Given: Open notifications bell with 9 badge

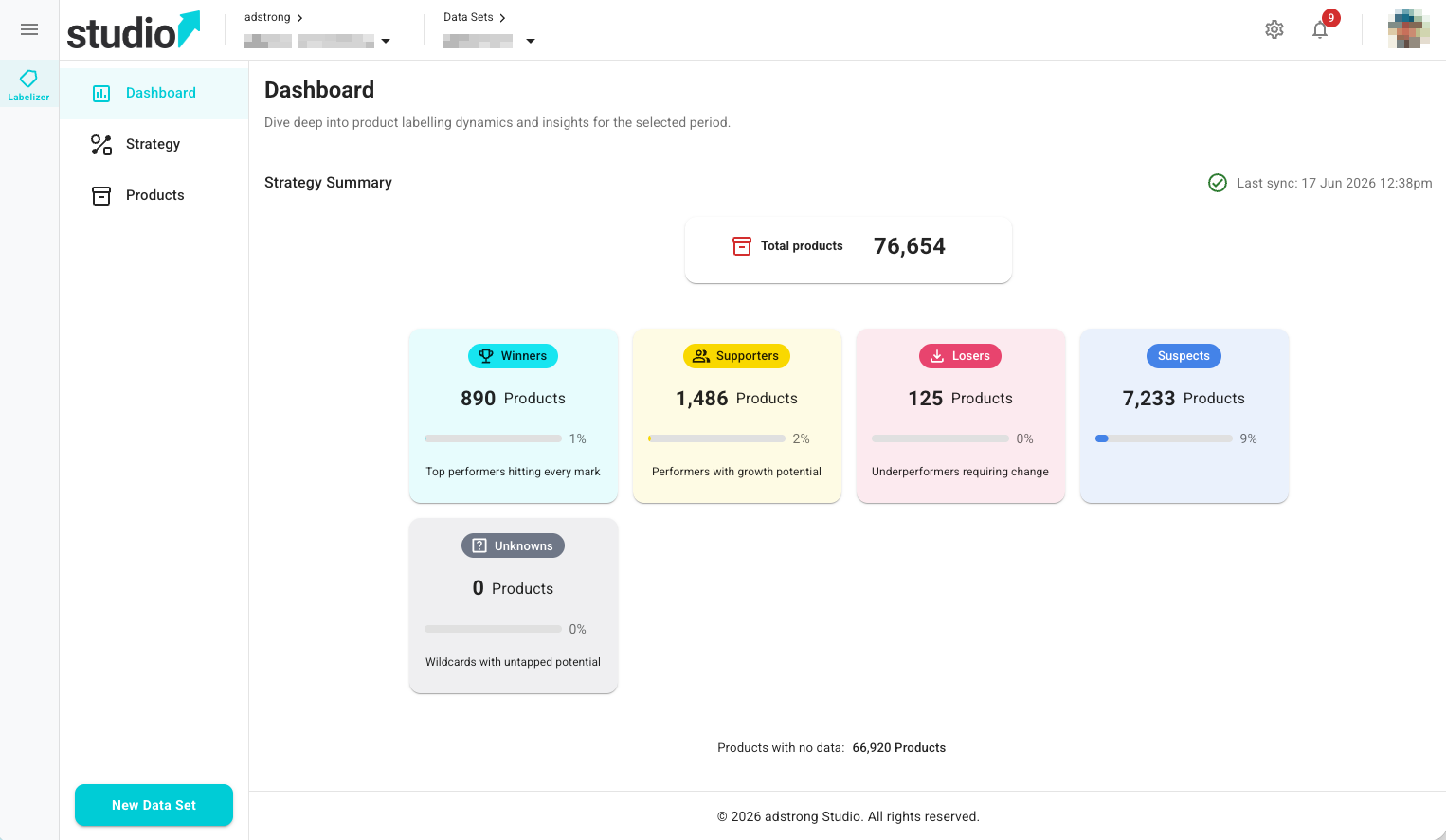Looking at the screenshot, I should [1320, 29].
